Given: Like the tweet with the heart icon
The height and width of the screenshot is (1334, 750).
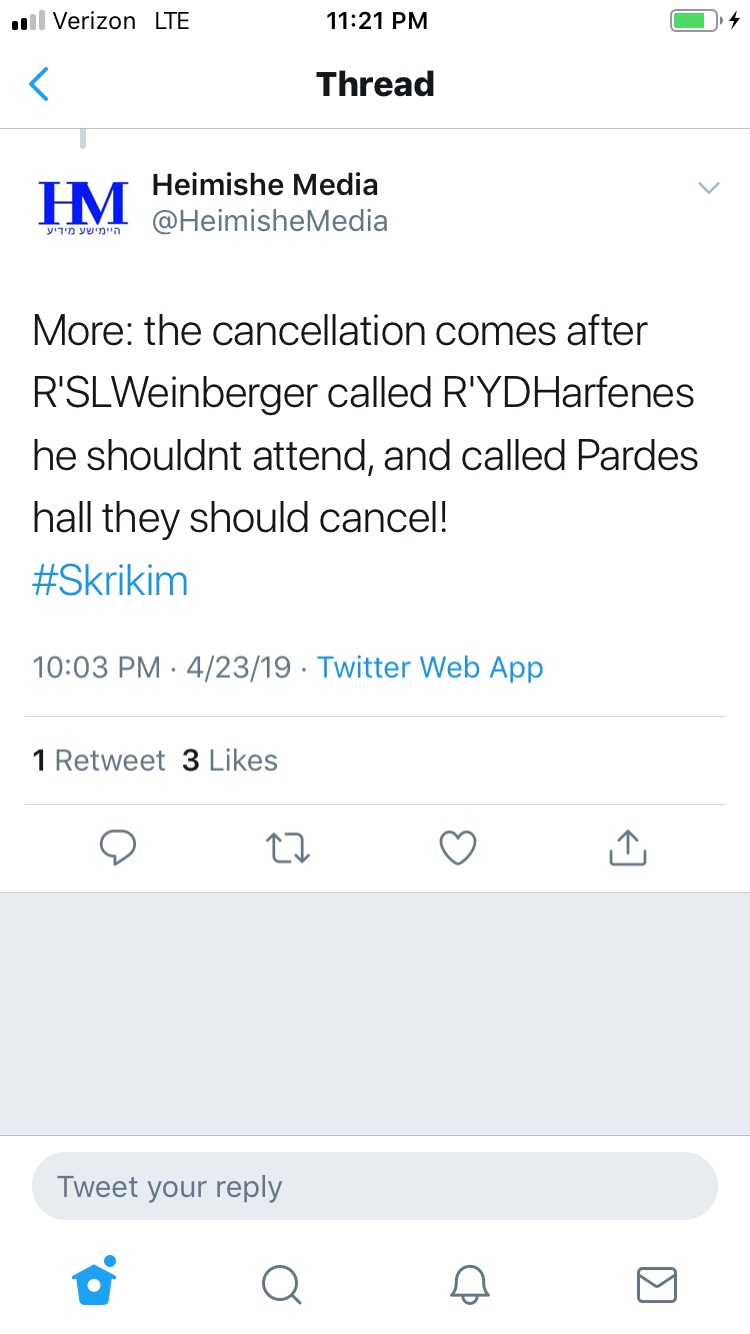Looking at the screenshot, I should tap(458, 849).
